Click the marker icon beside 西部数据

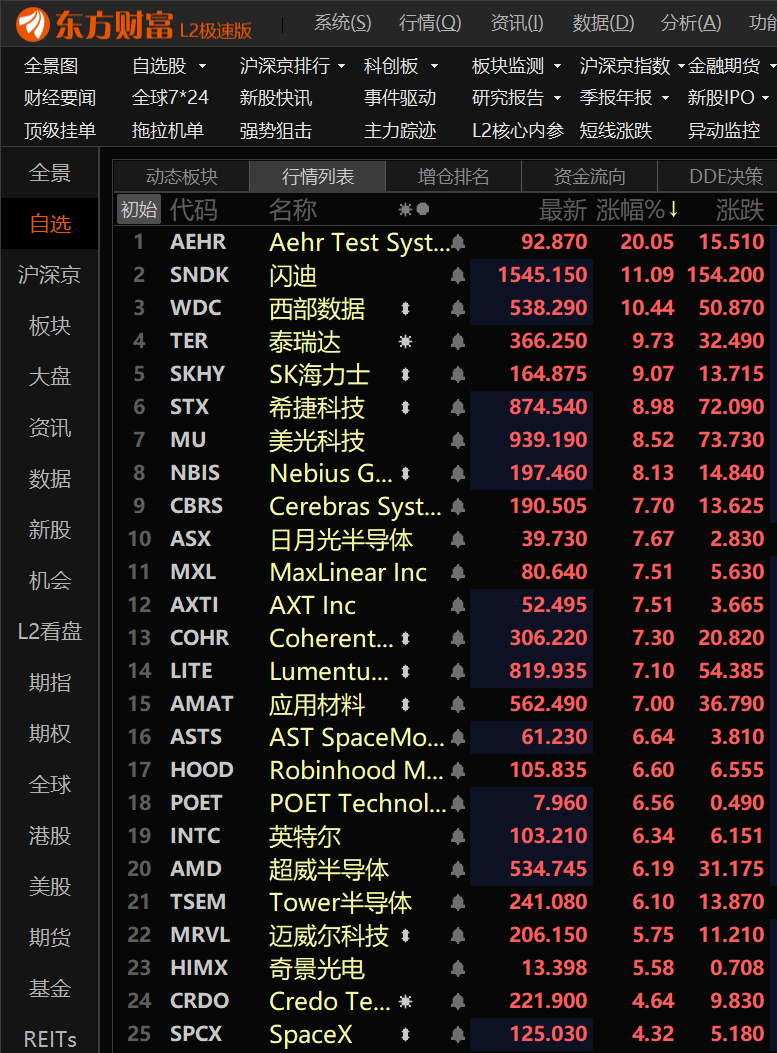pos(405,308)
